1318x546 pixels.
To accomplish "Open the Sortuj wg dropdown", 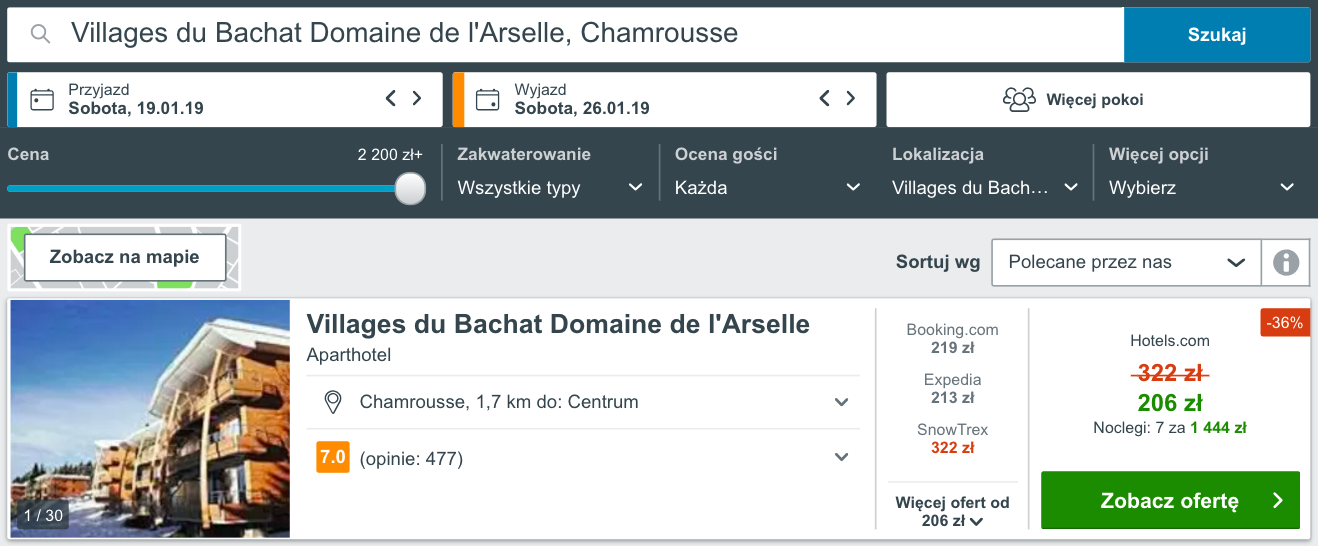I will 1126,263.
